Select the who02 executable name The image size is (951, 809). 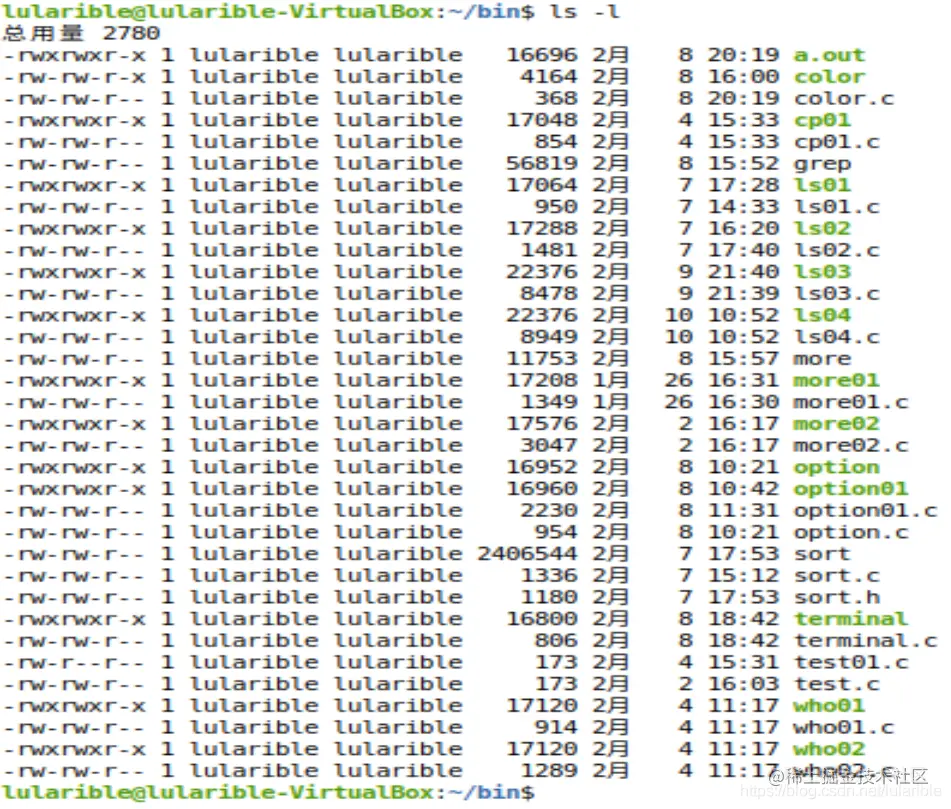[x=828, y=749]
